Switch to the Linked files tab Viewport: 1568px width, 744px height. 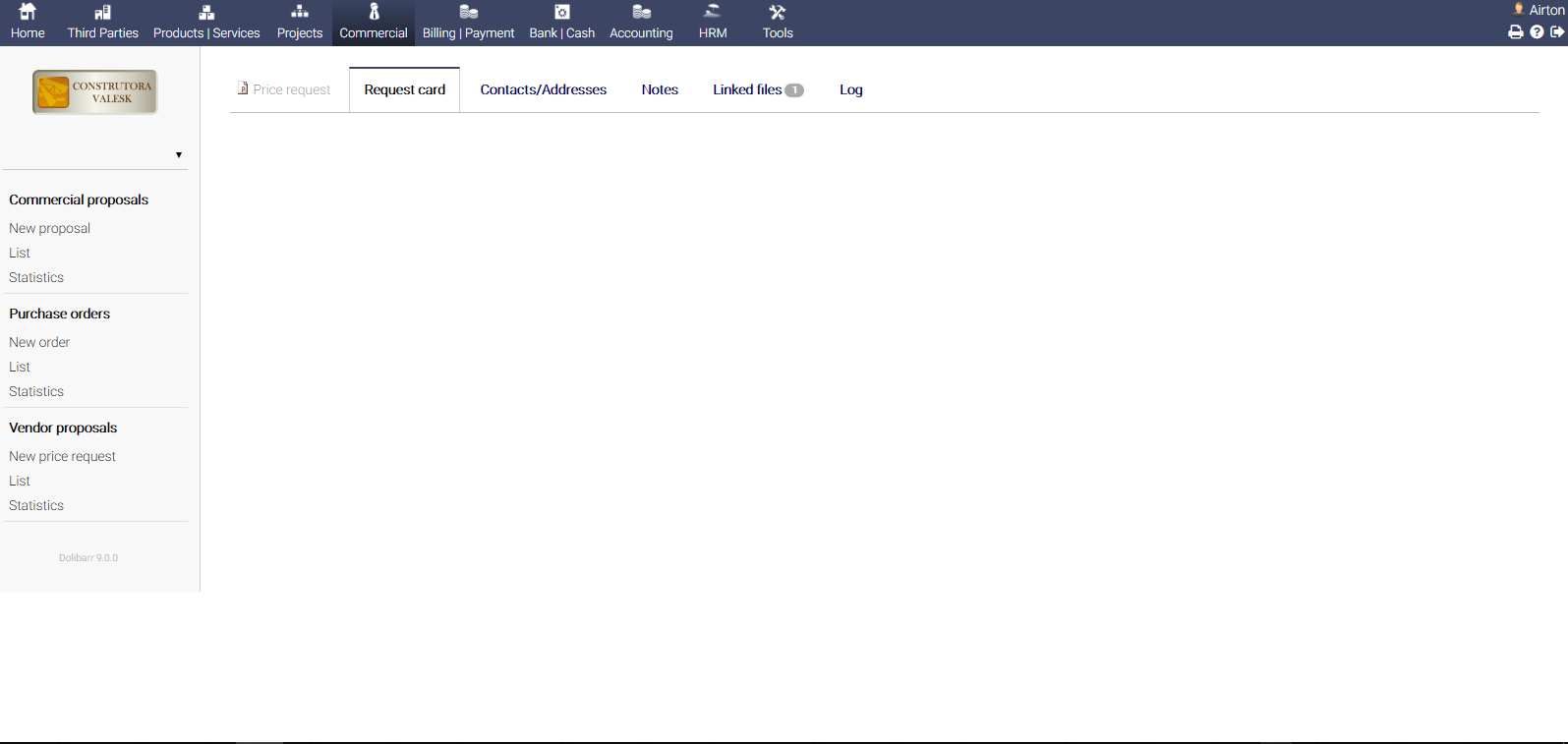coord(757,89)
